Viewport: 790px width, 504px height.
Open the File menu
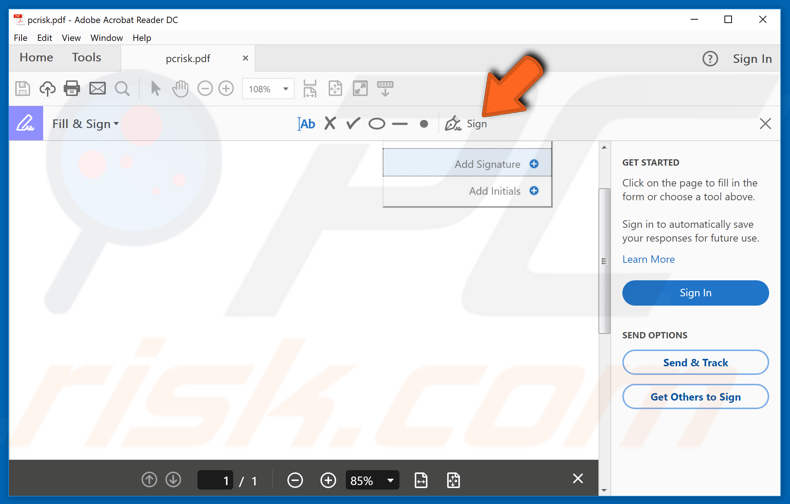21,38
